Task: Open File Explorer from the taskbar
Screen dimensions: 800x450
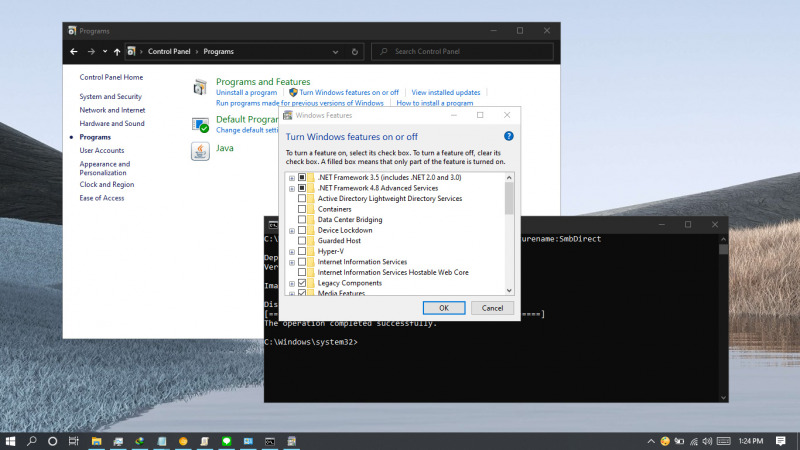Action: pos(96,441)
